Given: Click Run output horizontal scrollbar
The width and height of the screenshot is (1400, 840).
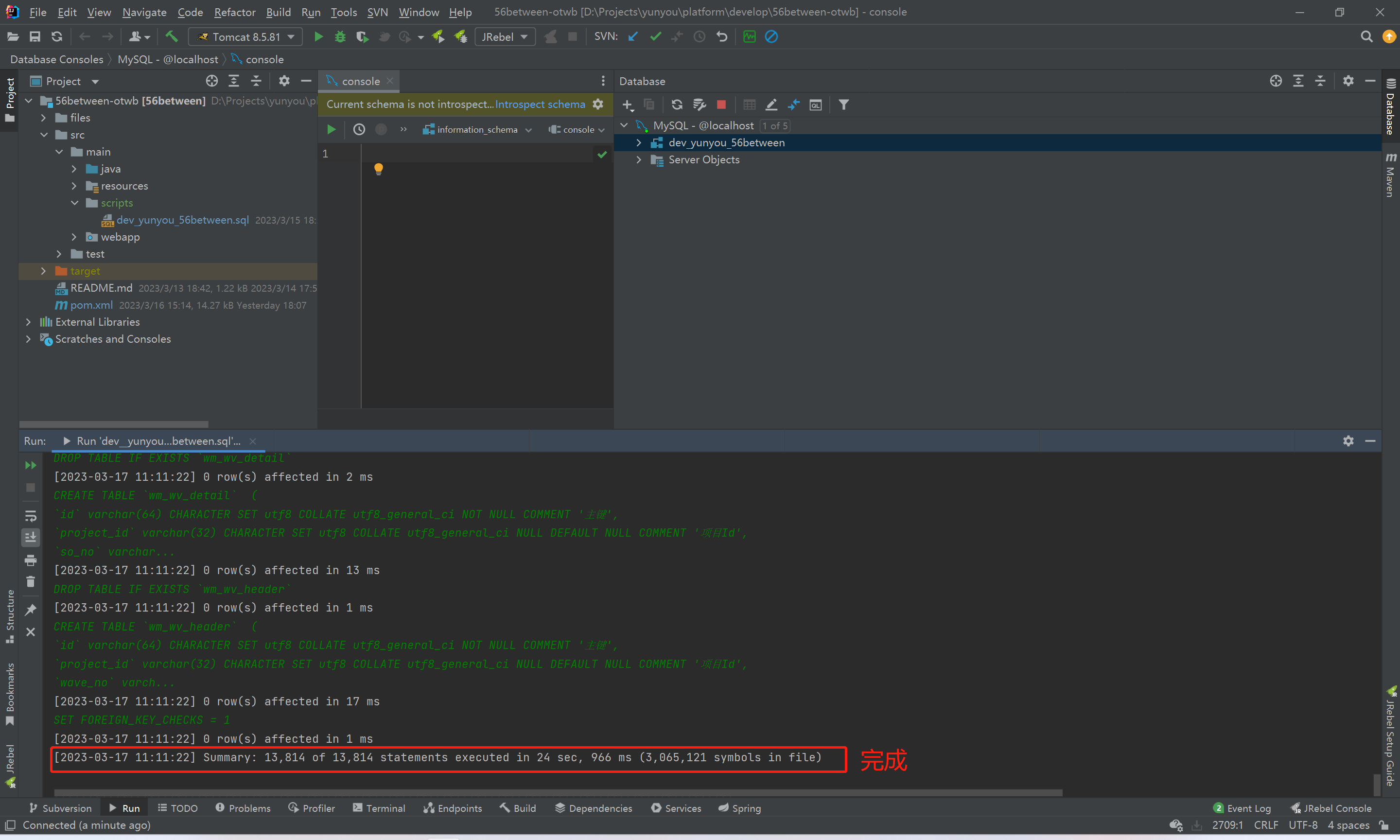Looking at the screenshot, I should (558, 792).
